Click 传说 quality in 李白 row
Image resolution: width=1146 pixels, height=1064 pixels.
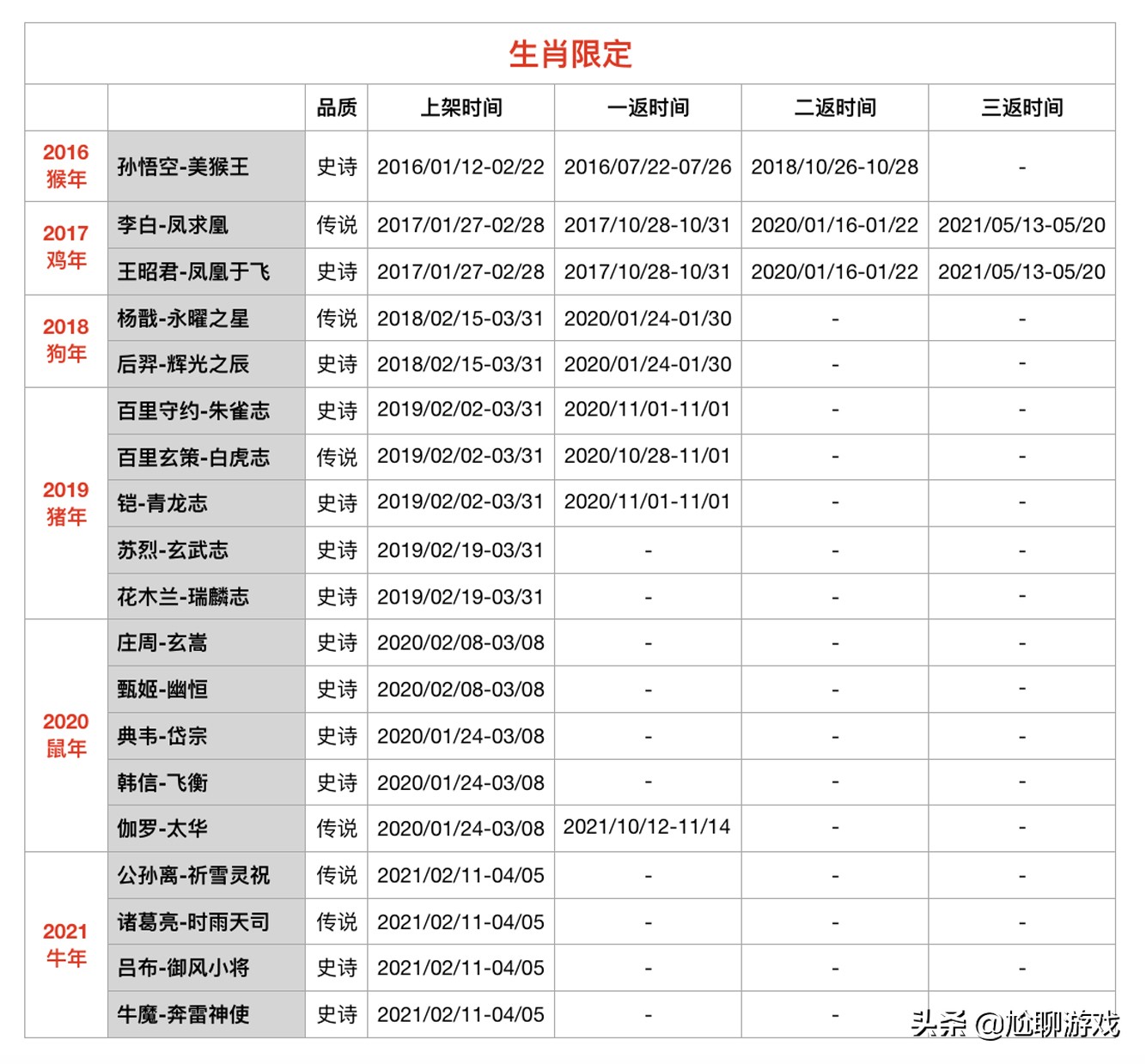click(337, 225)
